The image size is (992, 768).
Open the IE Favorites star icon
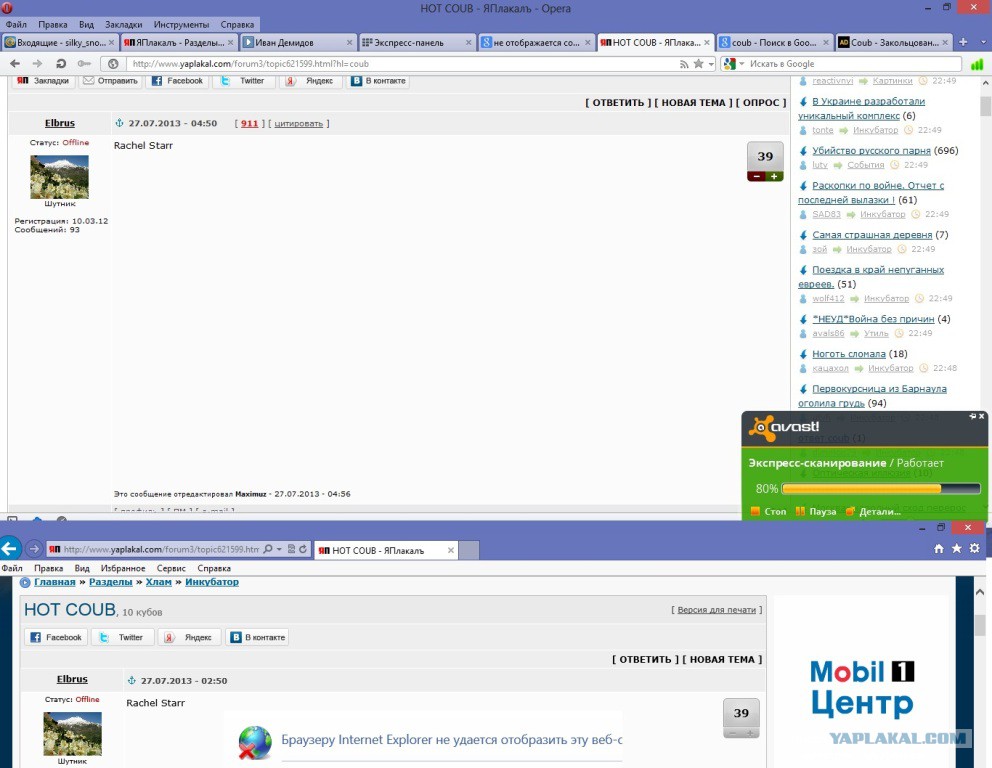(x=957, y=548)
